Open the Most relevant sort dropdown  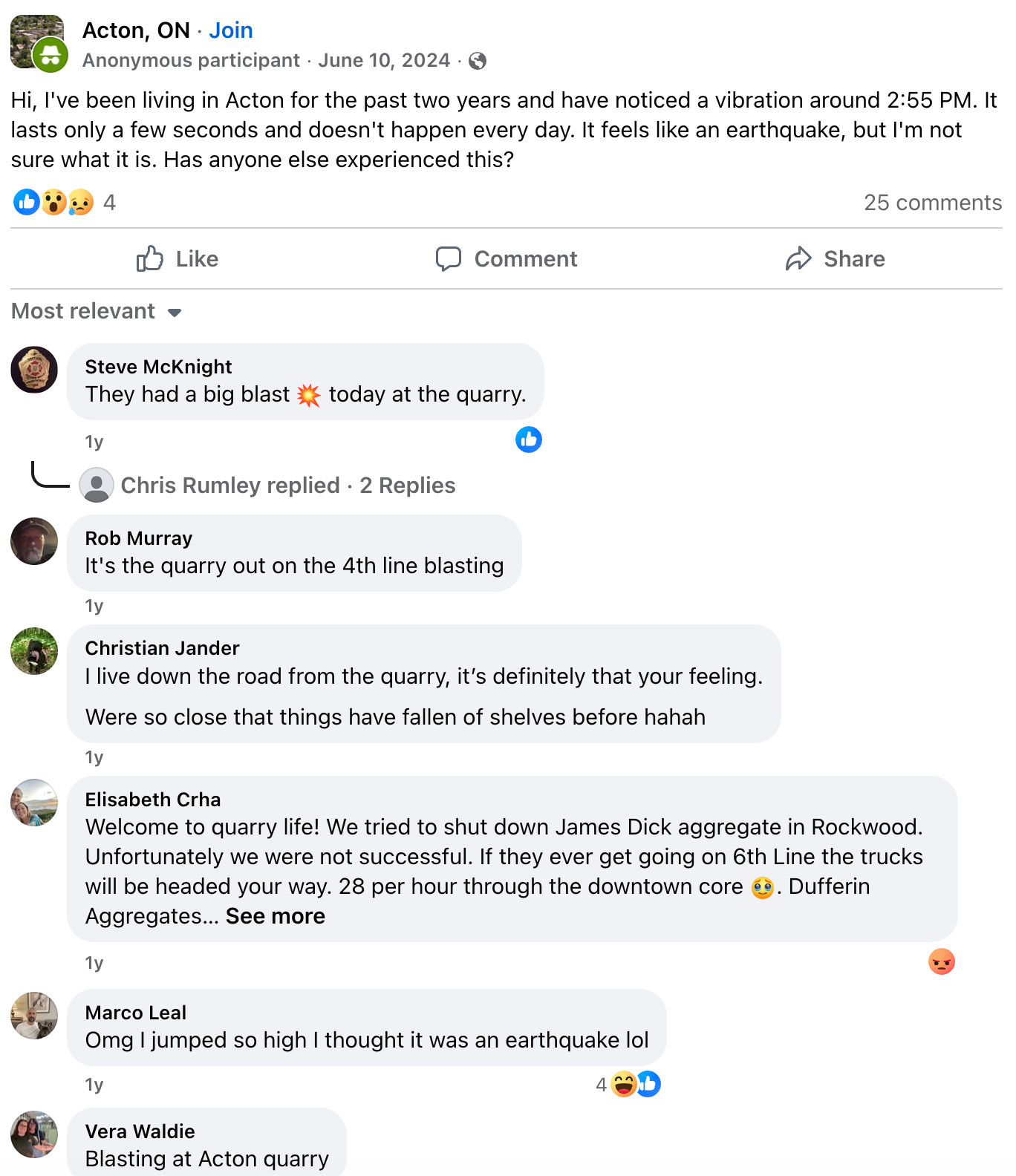[97, 311]
